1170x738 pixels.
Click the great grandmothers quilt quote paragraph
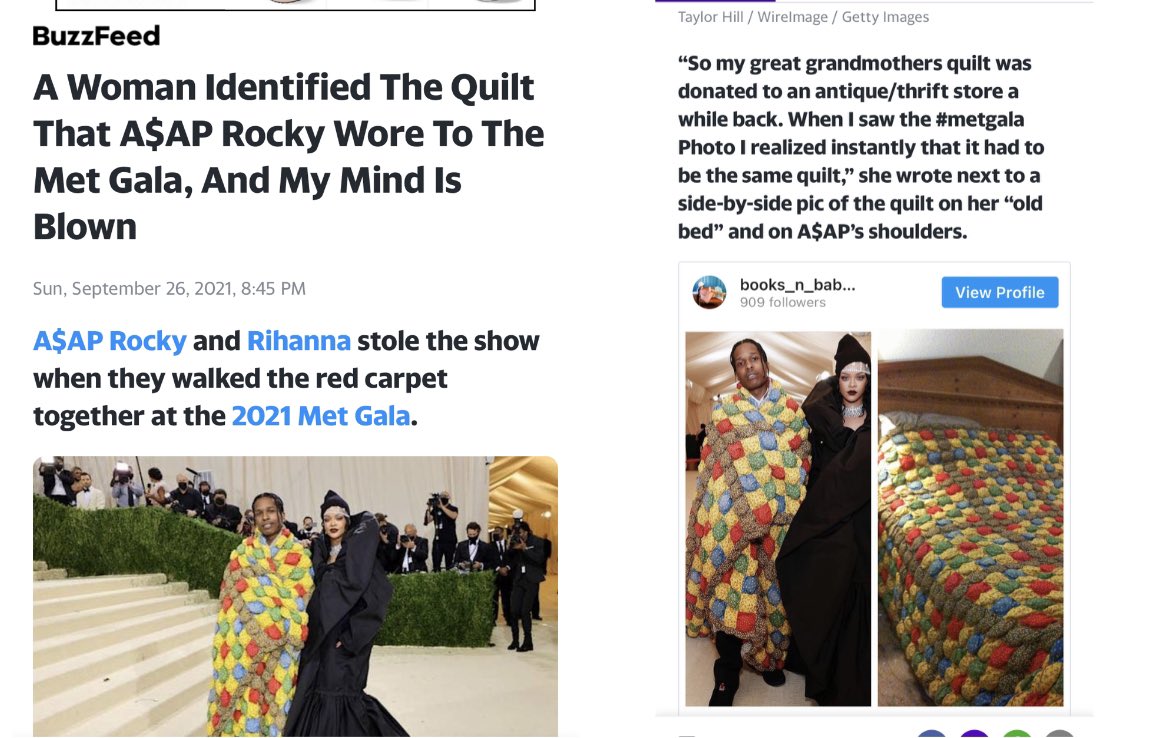[x=861, y=147]
